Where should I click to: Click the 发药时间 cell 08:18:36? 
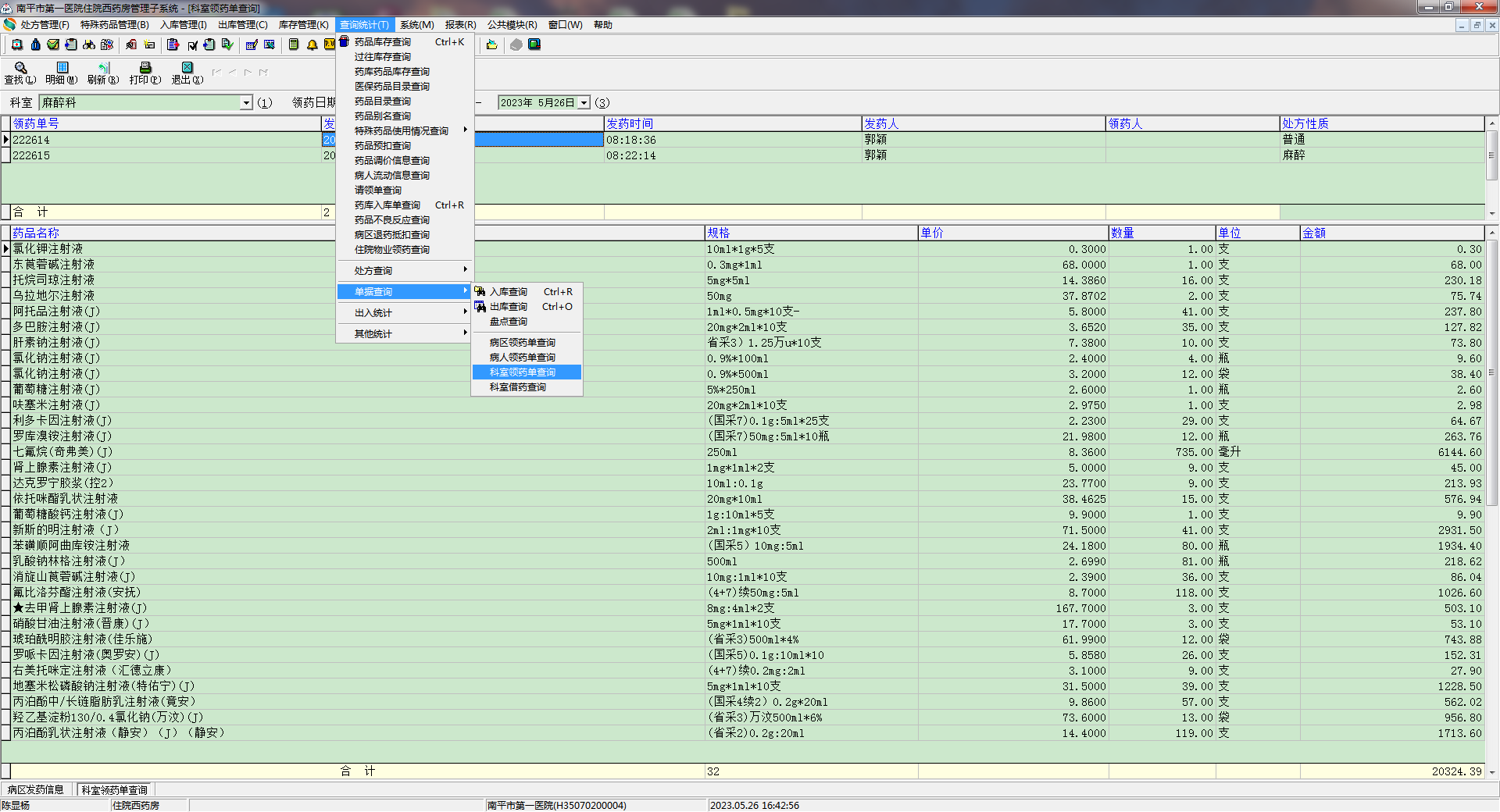[732, 140]
